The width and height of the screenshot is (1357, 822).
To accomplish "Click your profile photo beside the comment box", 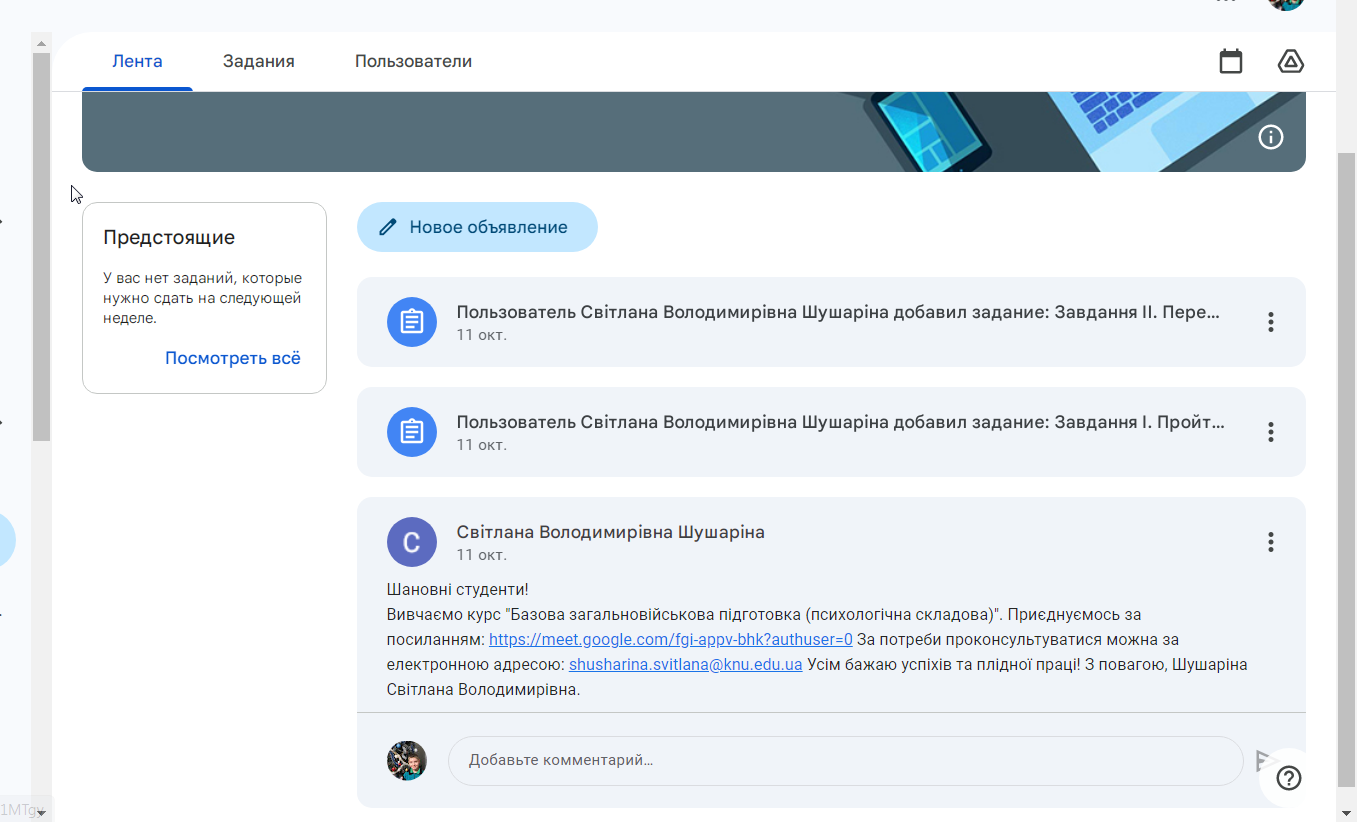I will [x=407, y=761].
